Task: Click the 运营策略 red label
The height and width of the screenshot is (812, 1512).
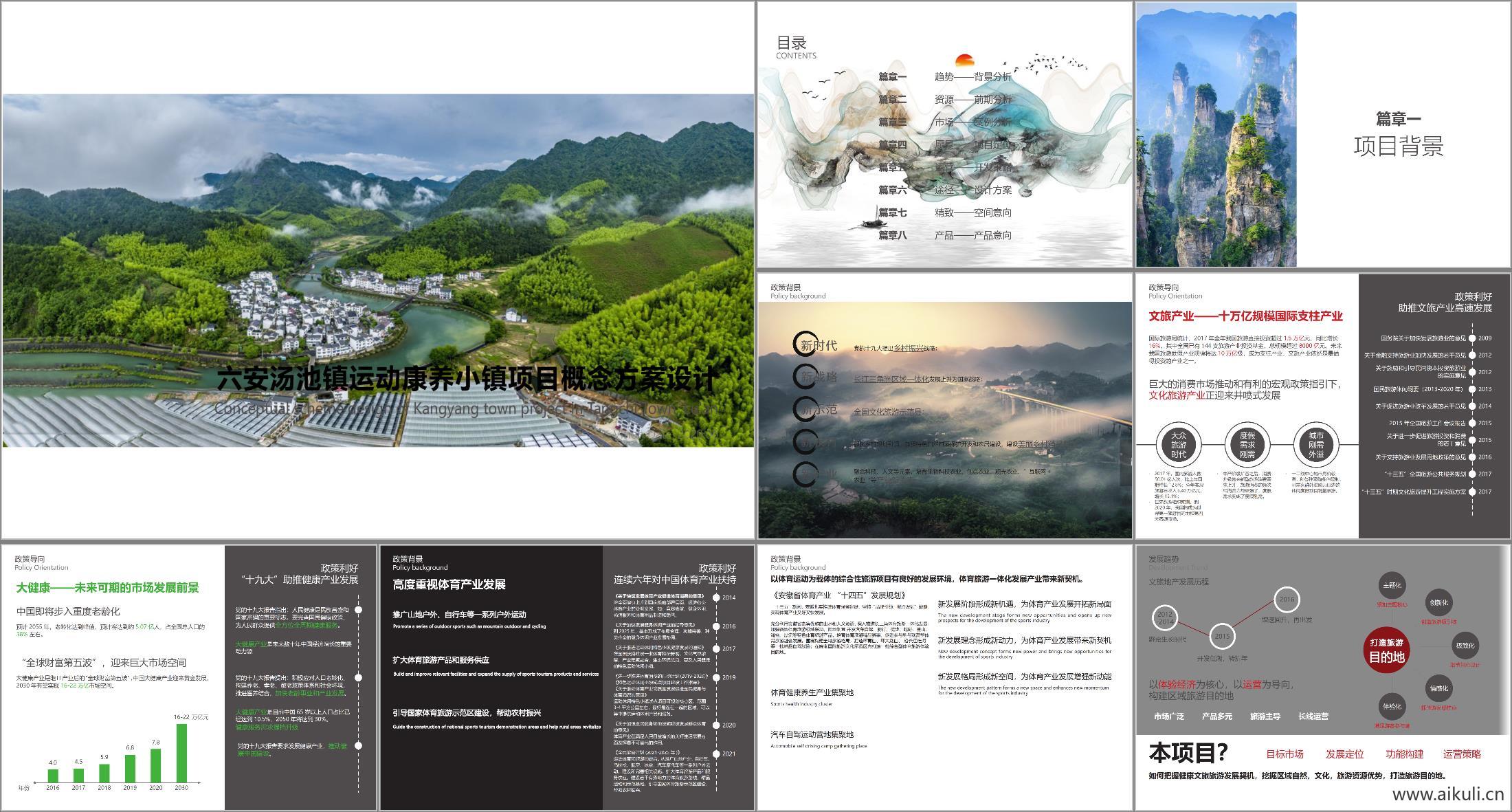Action: coord(1462,754)
